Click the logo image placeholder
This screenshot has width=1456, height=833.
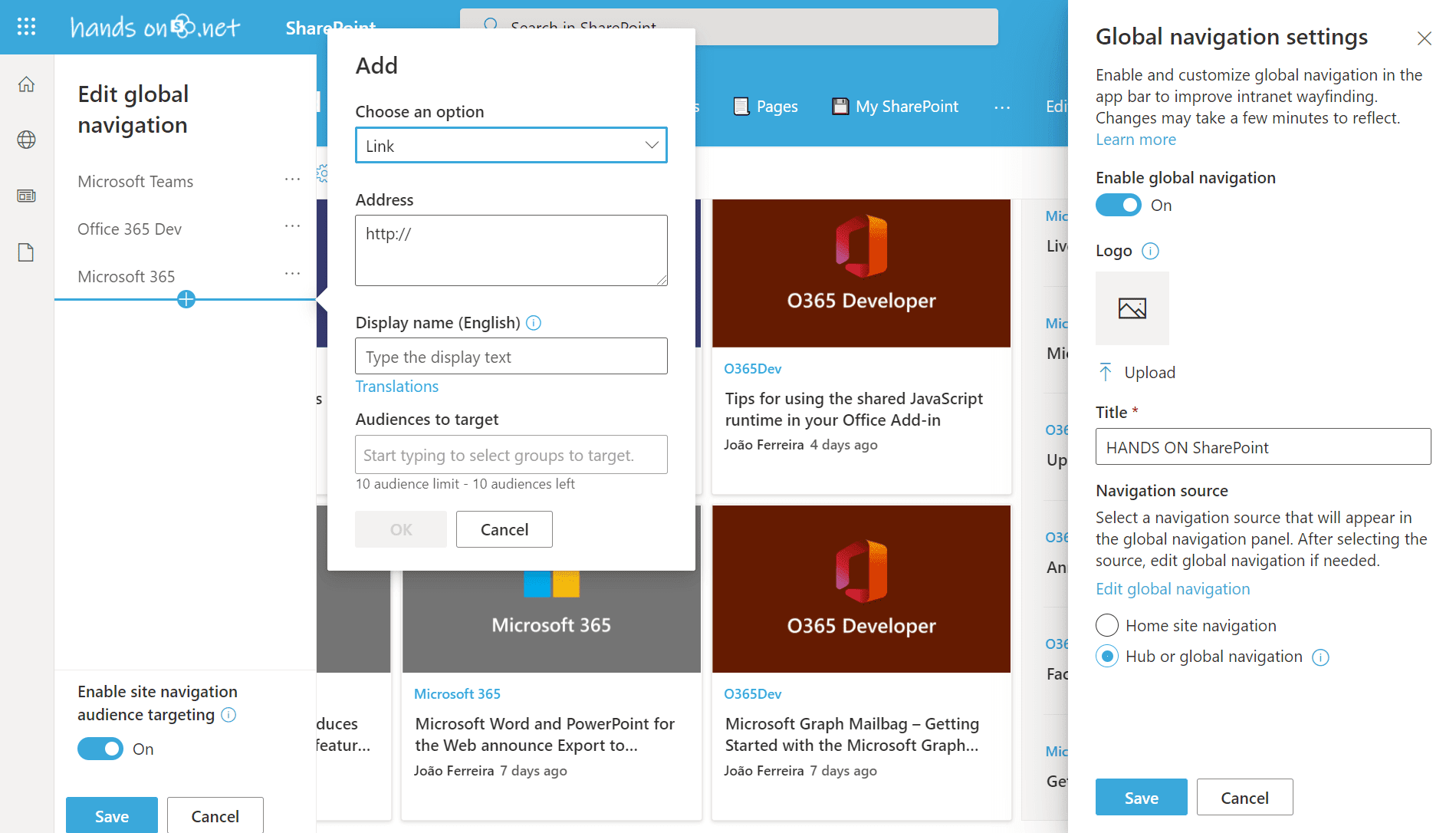1132,308
